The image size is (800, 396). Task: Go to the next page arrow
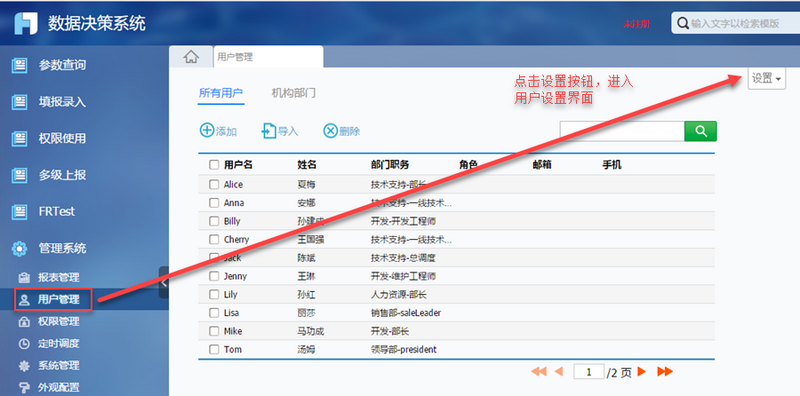pyautogui.click(x=642, y=372)
